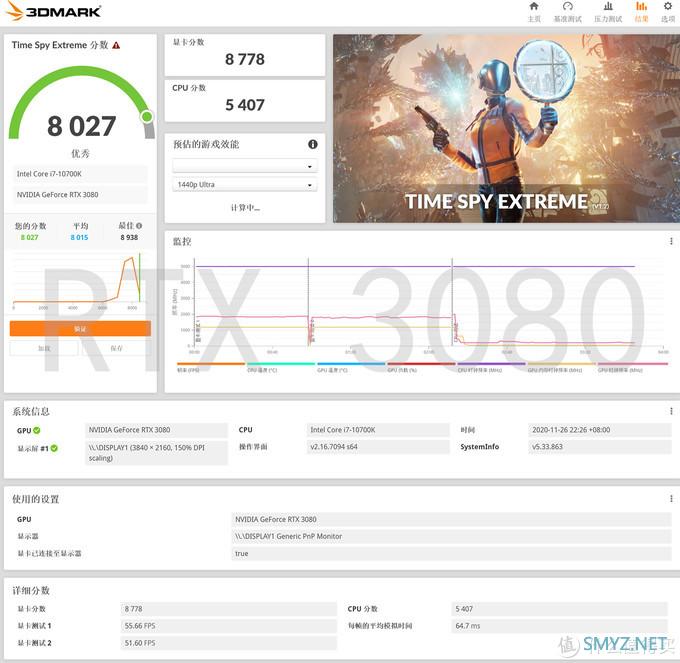680x663 pixels.
Task: Switch to the results (结果) tab
Action: [x=641, y=12]
